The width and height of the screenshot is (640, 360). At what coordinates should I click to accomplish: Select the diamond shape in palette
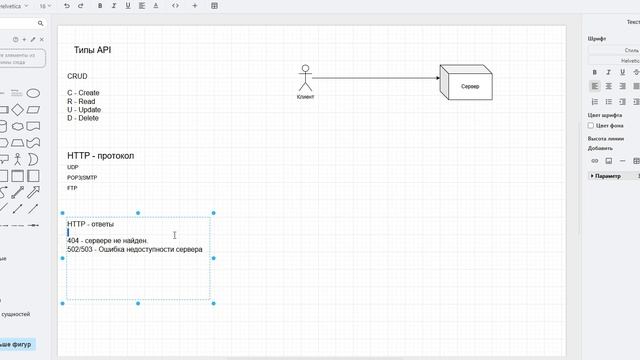click(x=18, y=110)
